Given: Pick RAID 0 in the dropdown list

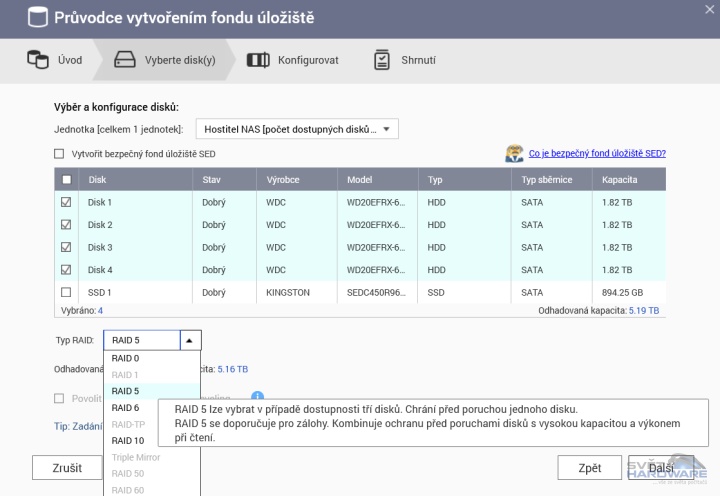Looking at the screenshot, I should coord(126,358).
